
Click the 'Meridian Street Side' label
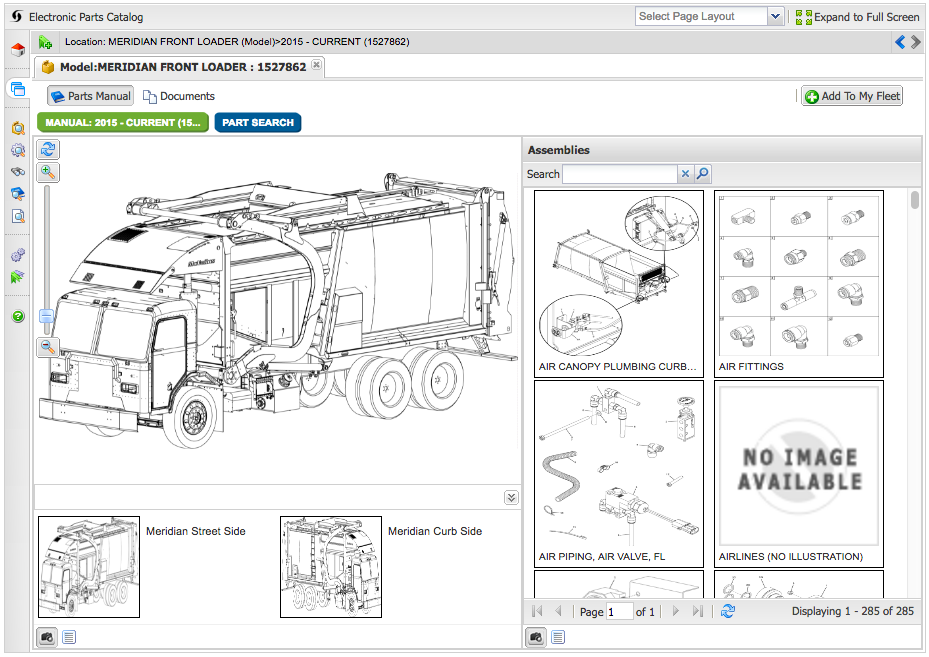pos(196,531)
